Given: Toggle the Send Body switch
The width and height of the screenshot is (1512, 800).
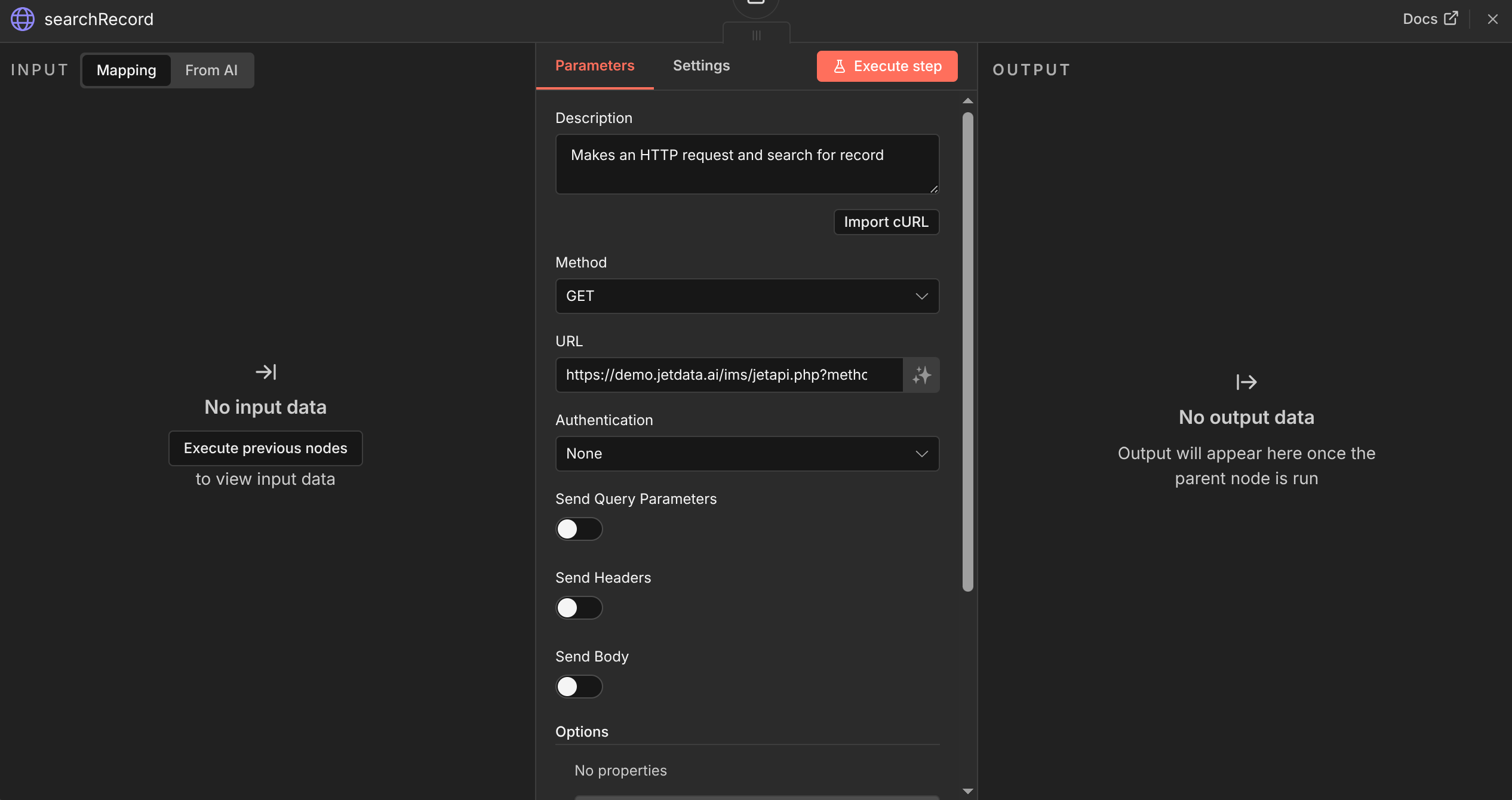Looking at the screenshot, I should click(579, 687).
